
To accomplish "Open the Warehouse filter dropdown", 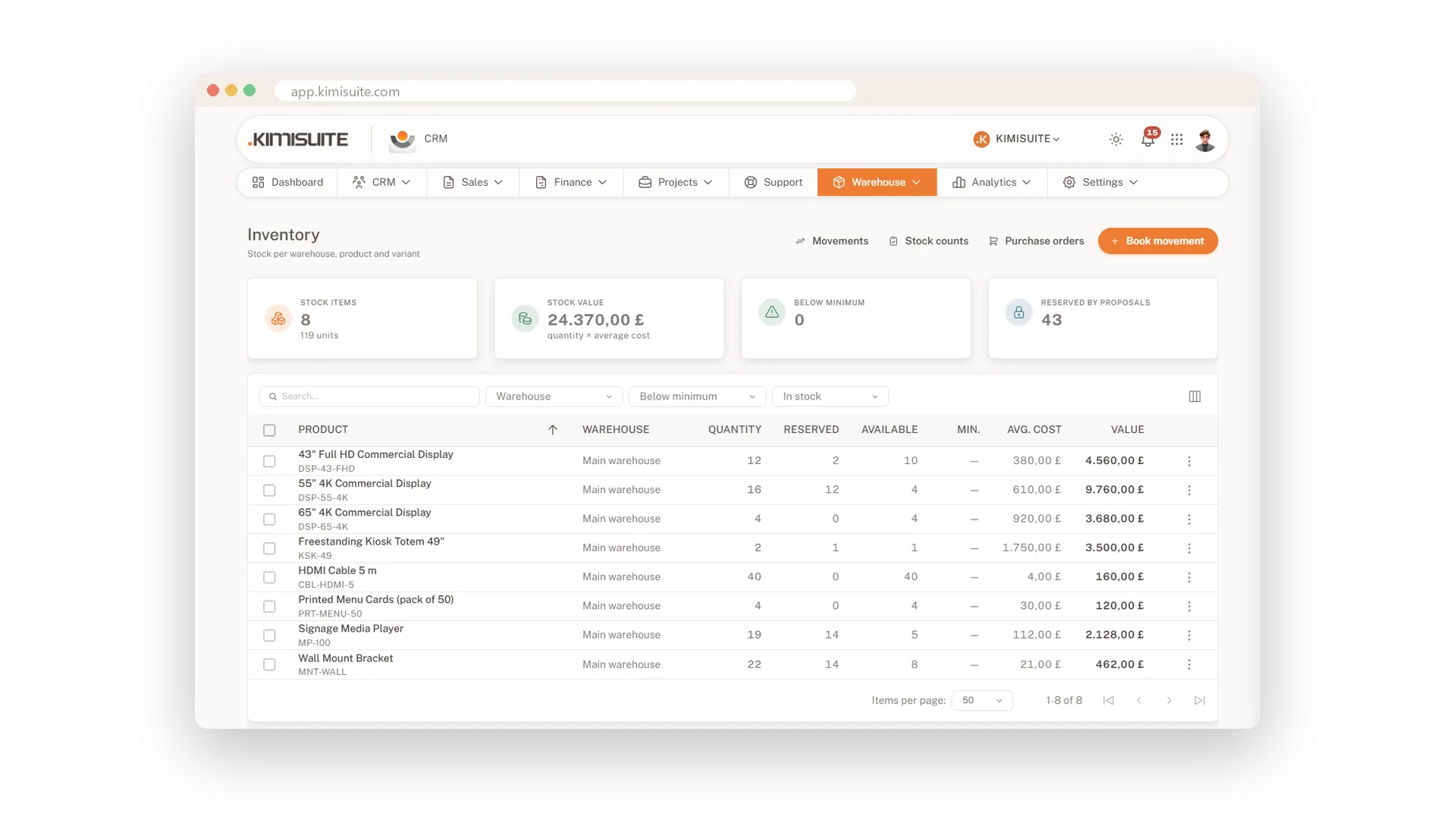I will [x=554, y=397].
